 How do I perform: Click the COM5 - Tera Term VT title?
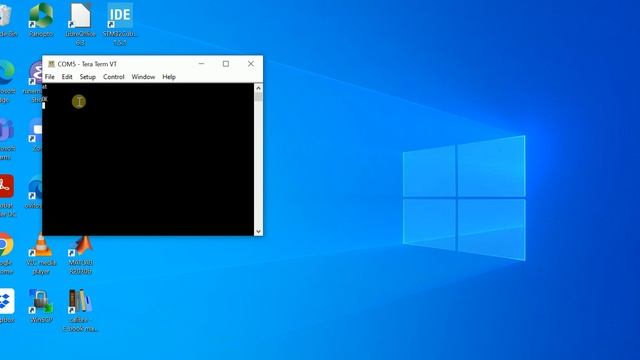pos(87,64)
